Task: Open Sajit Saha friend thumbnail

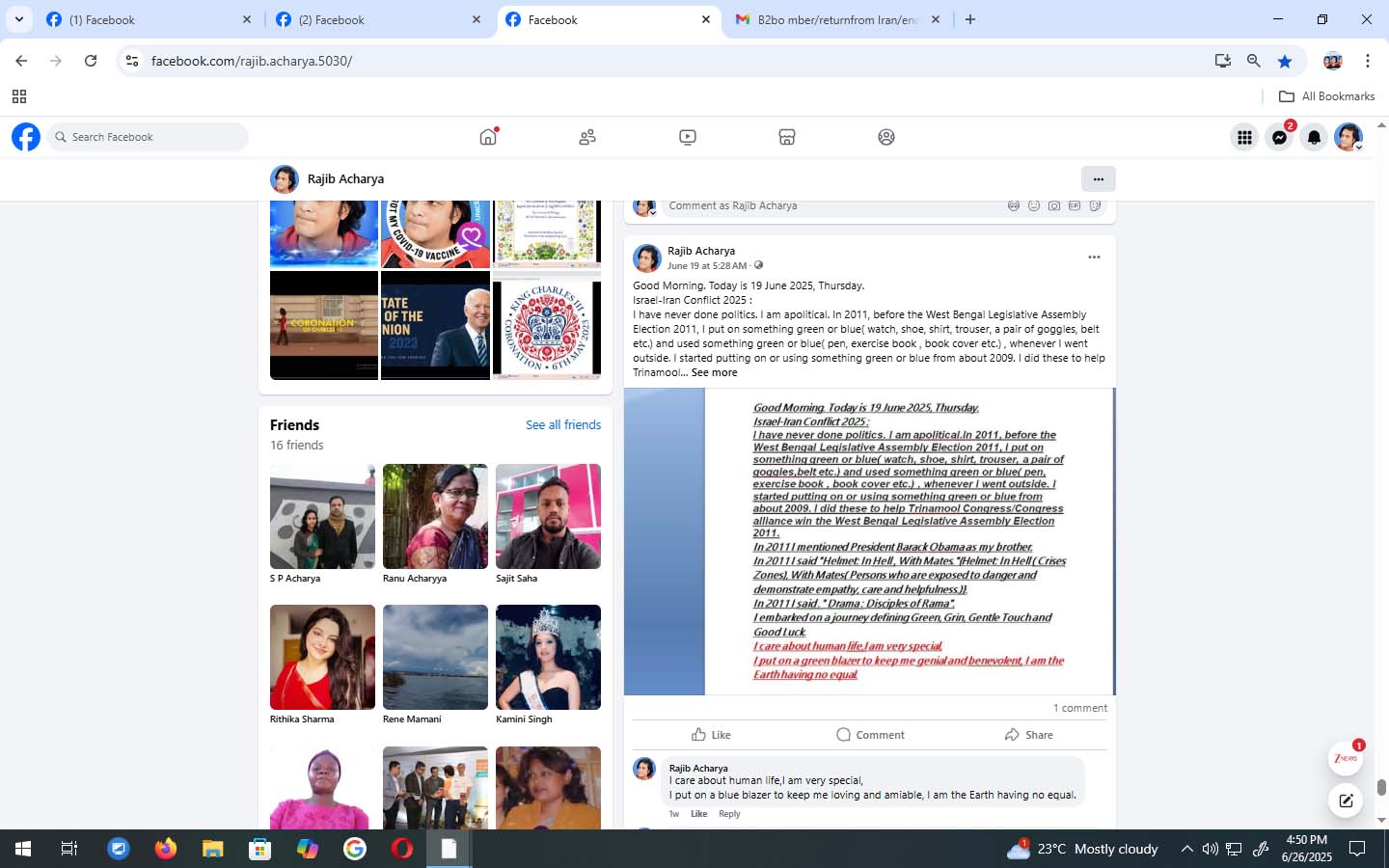Action: click(548, 516)
